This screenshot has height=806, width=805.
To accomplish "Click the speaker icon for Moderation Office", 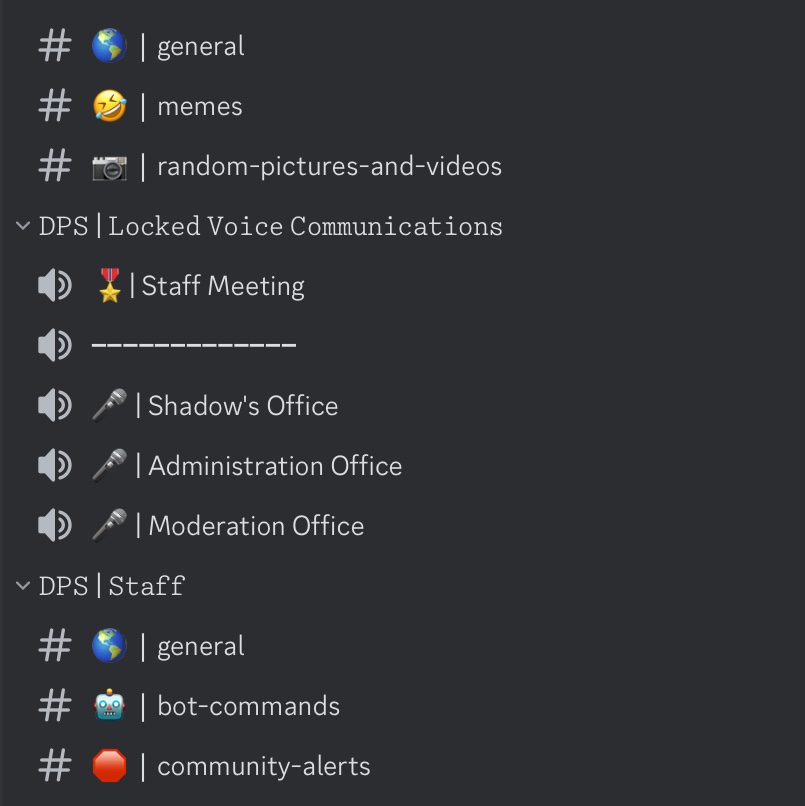I will click(55, 526).
